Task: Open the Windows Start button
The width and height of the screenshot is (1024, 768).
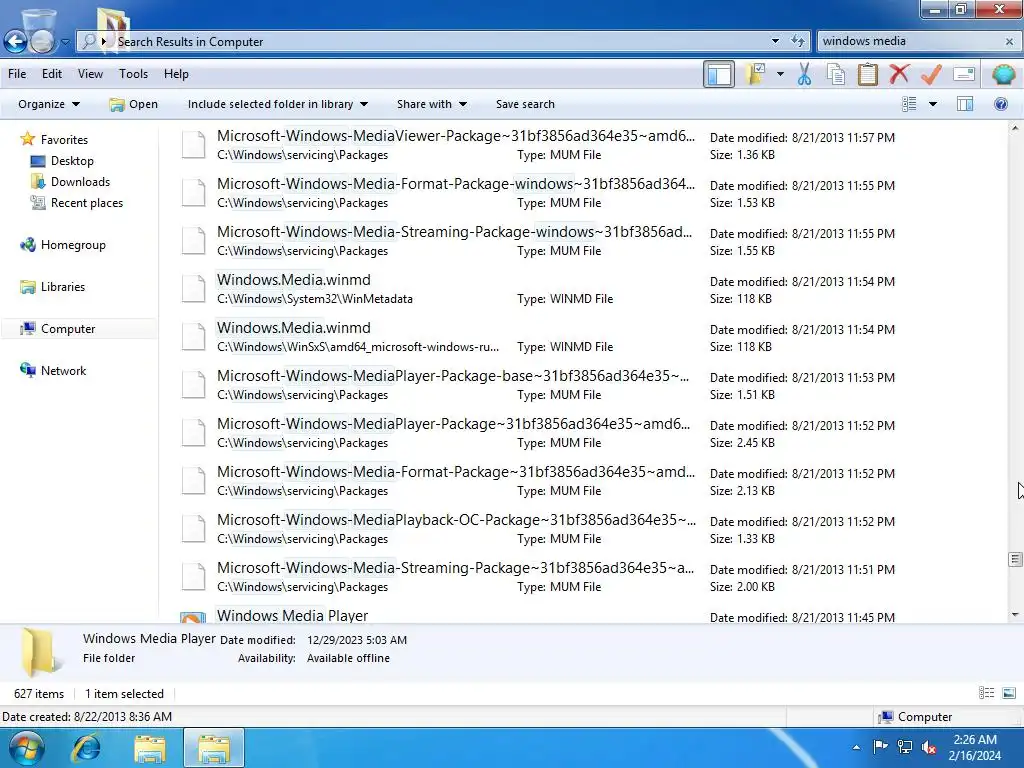Action: (x=26, y=748)
